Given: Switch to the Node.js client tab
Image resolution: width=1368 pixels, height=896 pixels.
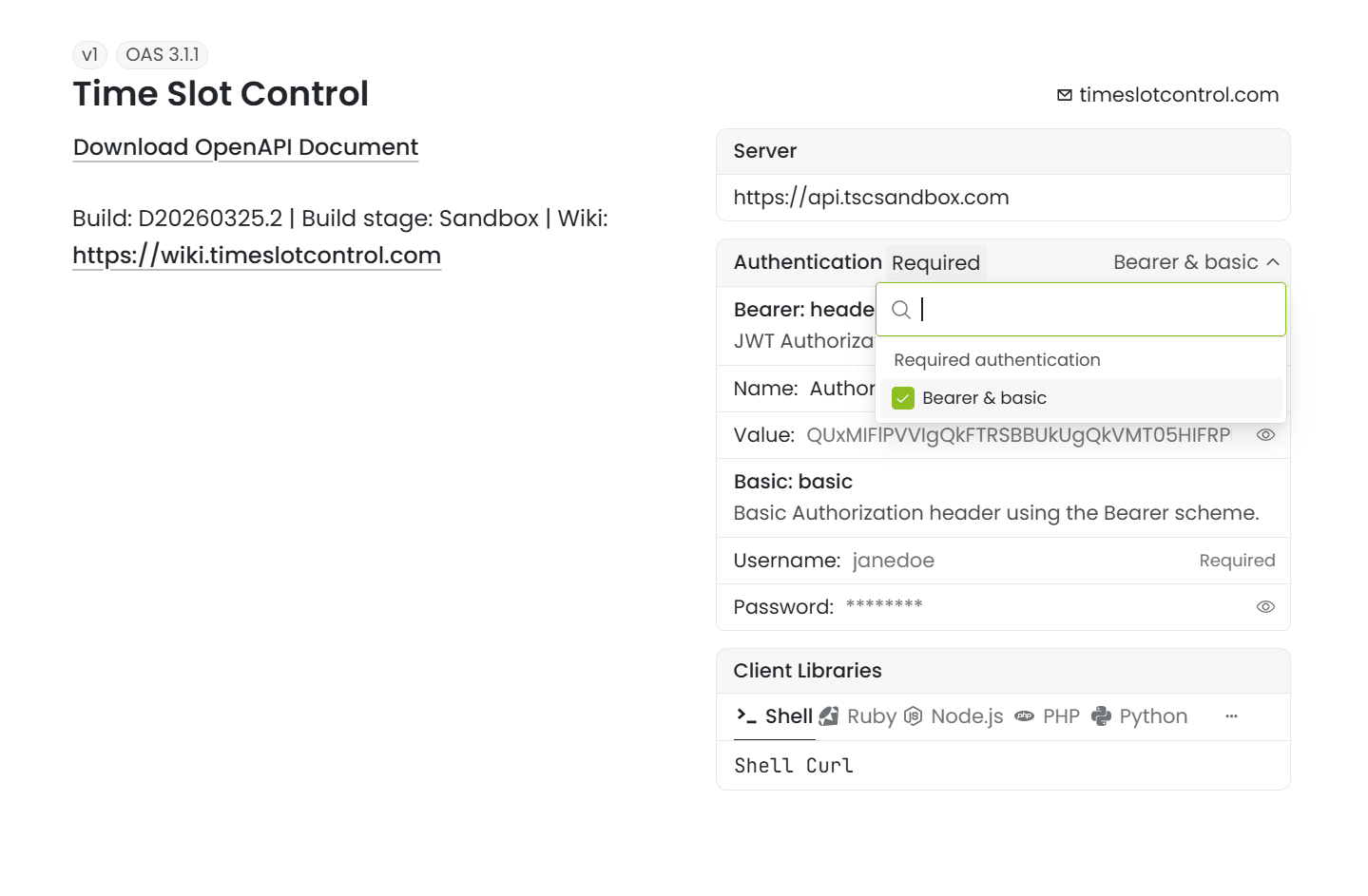Looking at the screenshot, I should pos(966,716).
